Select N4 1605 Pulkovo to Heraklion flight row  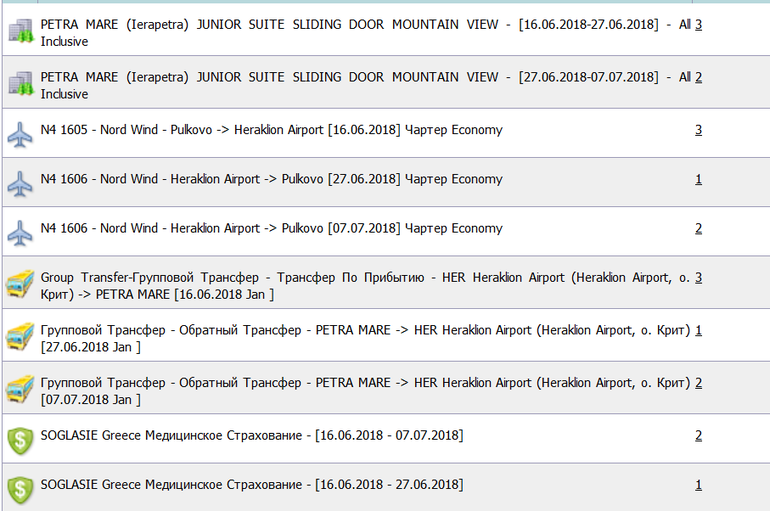click(x=271, y=130)
